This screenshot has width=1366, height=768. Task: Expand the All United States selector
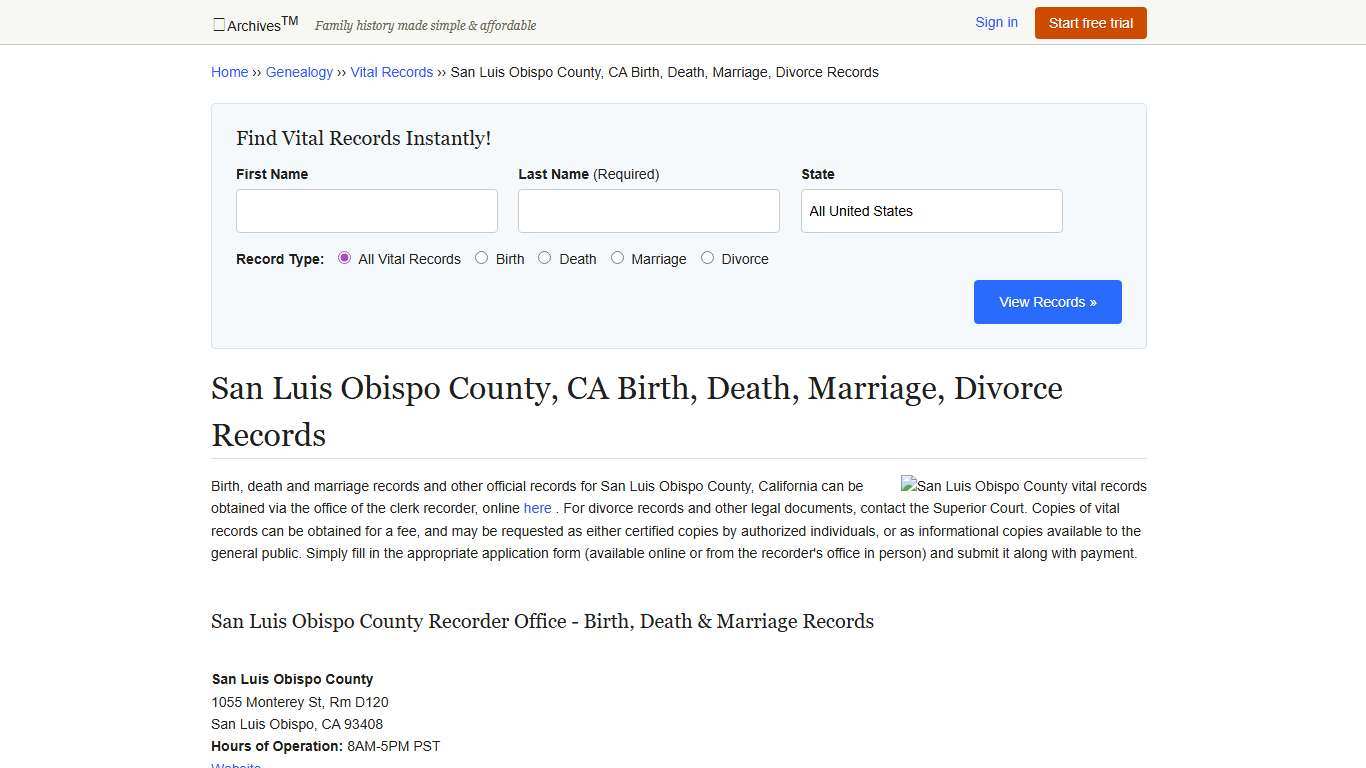(x=930, y=211)
